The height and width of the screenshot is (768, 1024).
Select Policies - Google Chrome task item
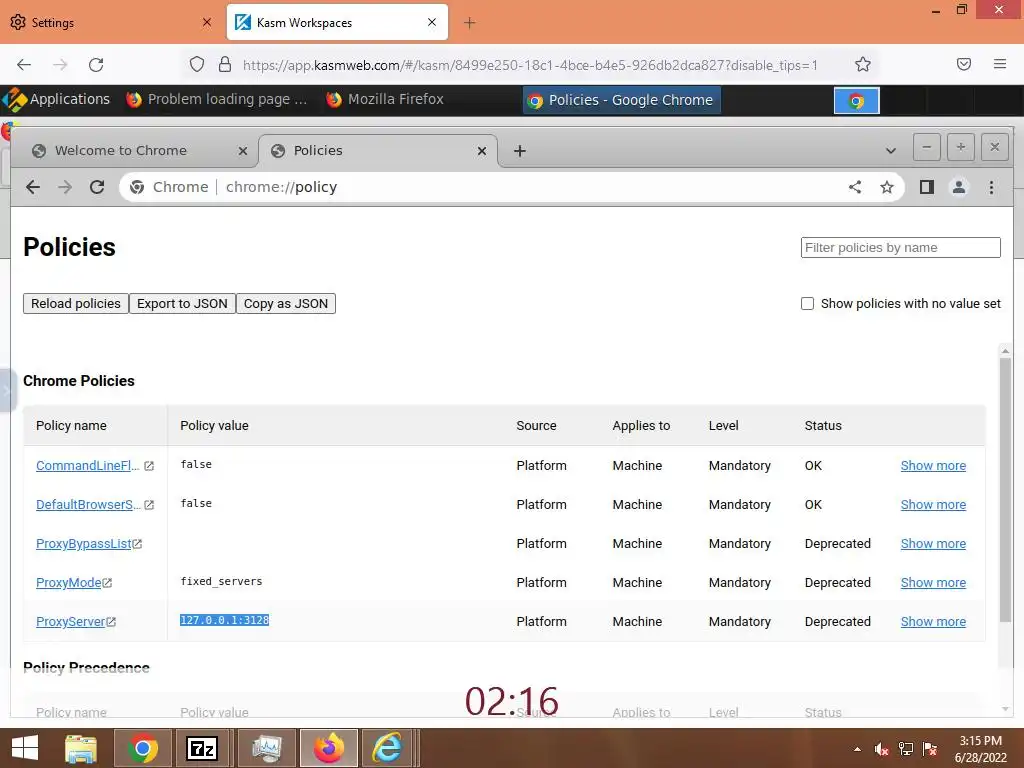pyautogui.click(x=622, y=100)
